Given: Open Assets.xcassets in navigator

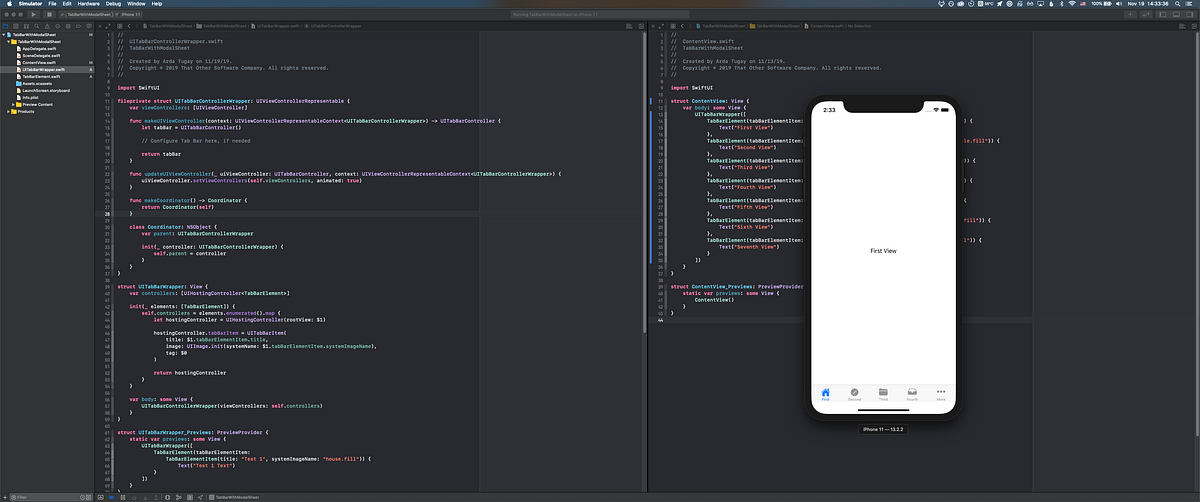Looking at the screenshot, I should pyautogui.click(x=35, y=83).
